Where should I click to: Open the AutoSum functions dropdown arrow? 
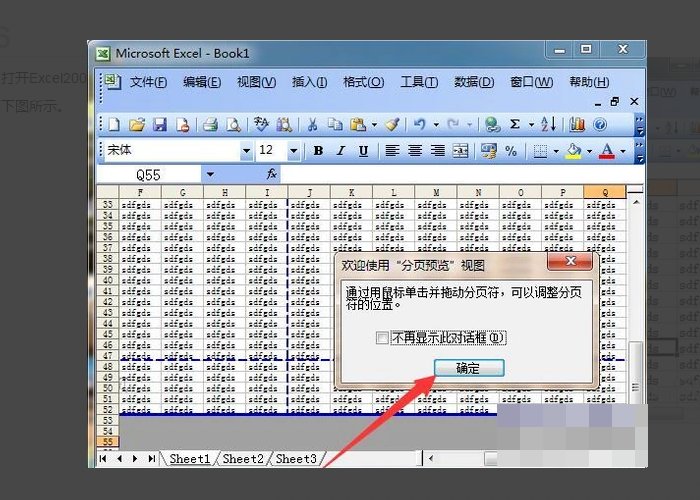click(x=531, y=125)
